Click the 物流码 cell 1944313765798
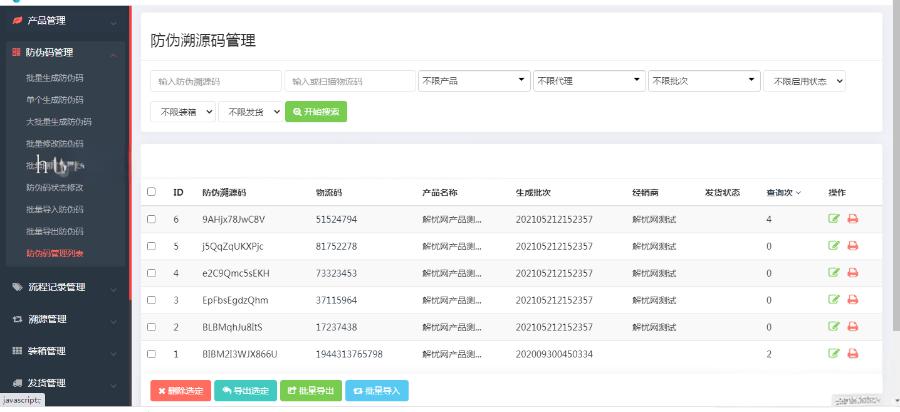This screenshot has height=412, width=900. pos(349,354)
